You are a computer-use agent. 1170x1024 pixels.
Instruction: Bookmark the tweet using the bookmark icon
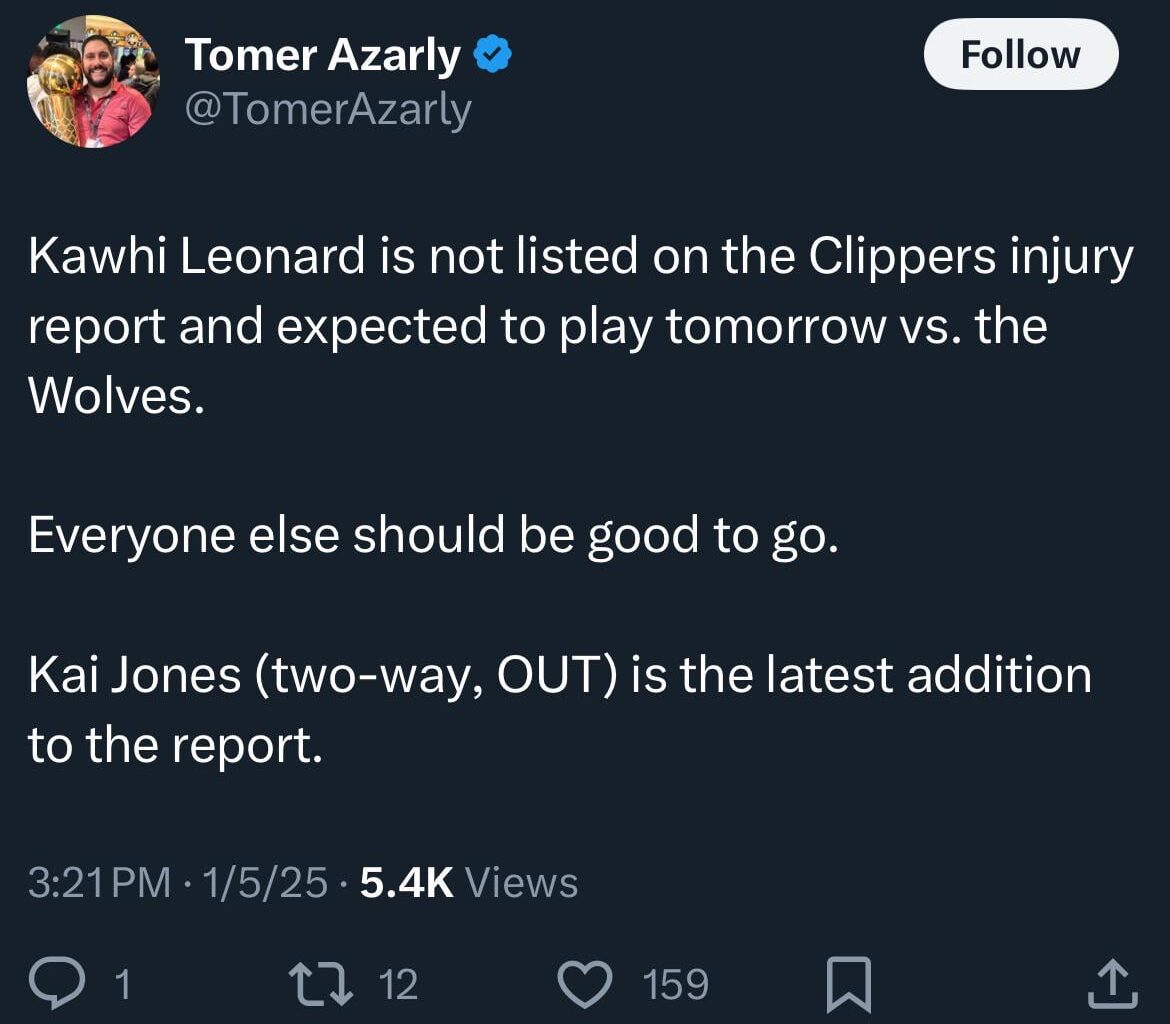[x=848, y=982]
